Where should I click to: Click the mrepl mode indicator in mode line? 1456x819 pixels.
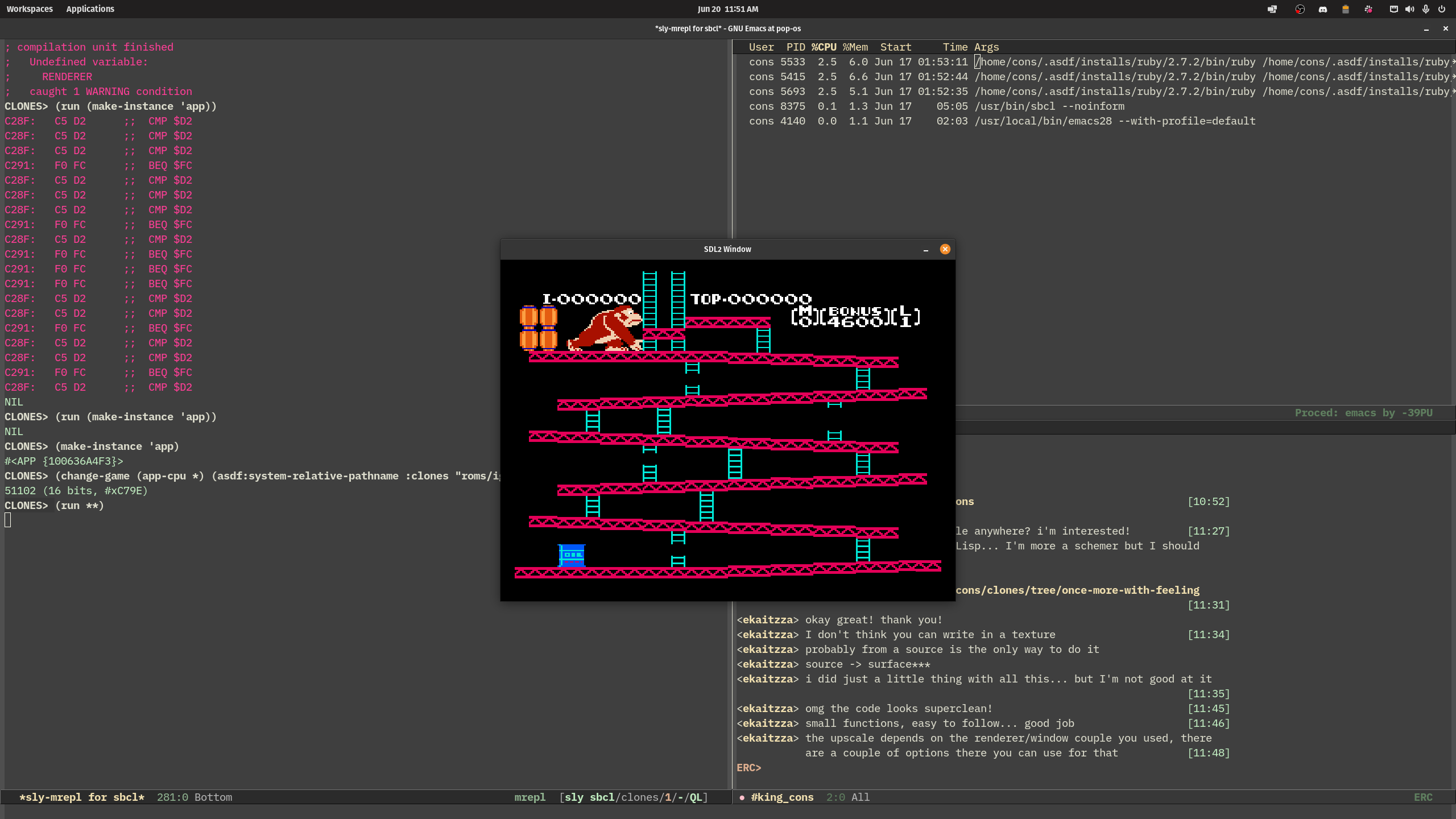click(x=530, y=797)
